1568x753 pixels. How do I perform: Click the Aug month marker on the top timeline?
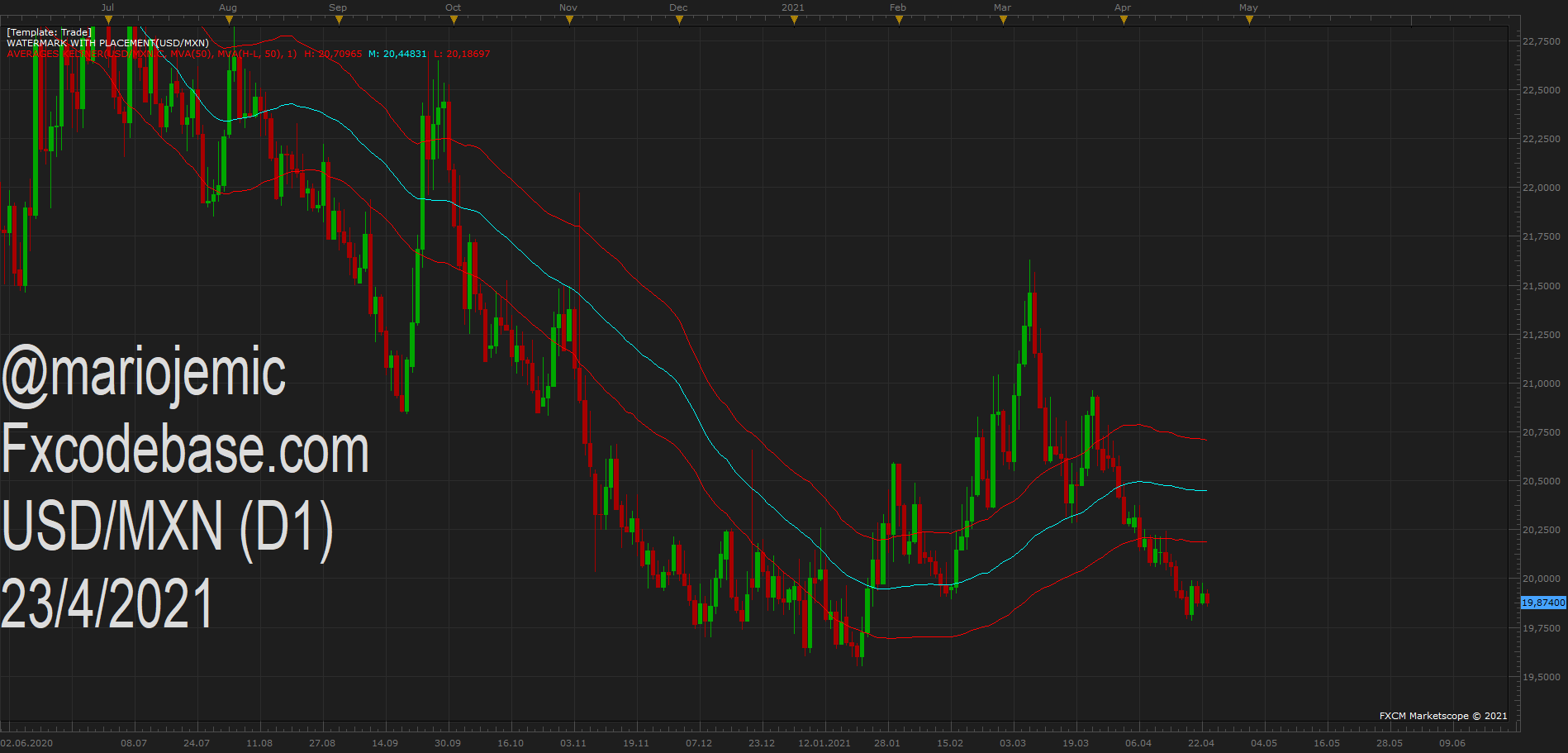pos(228,7)
